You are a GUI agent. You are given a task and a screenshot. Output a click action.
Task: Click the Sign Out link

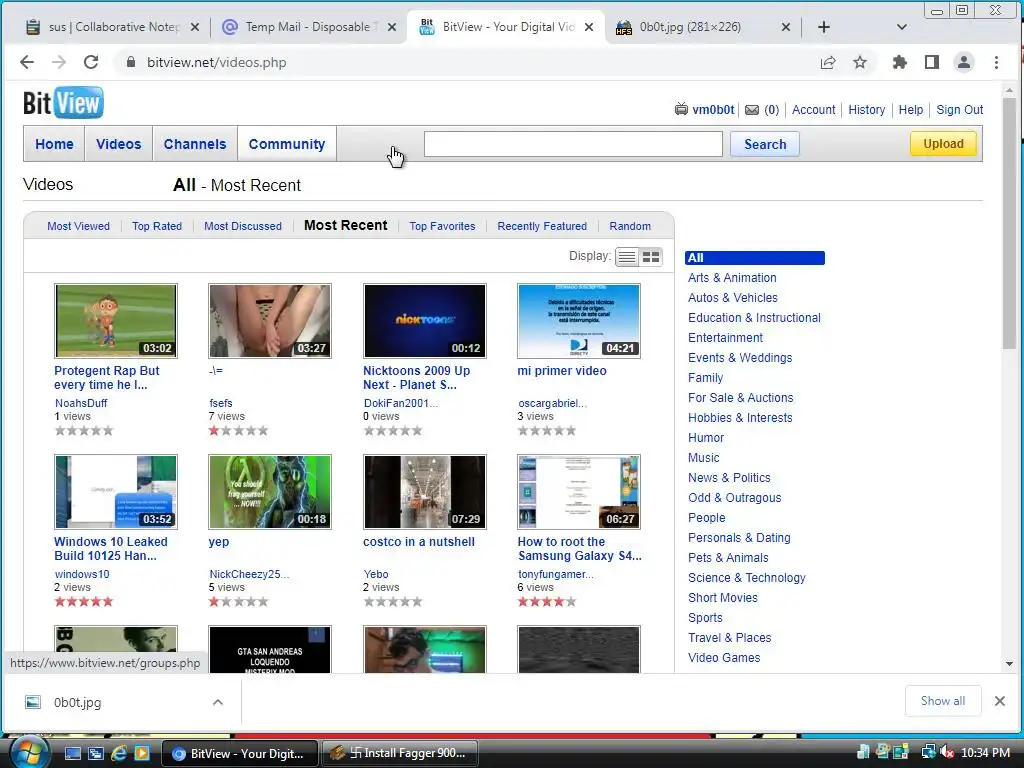pyautogui.click(x=959, y=110)
